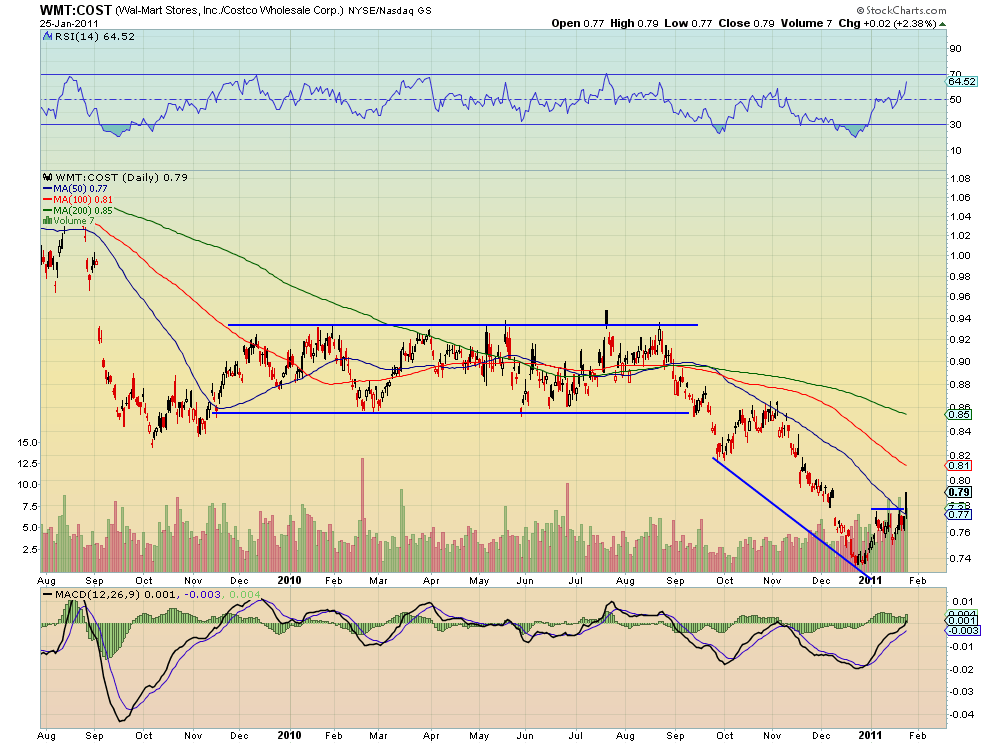
Task: Click the 64.52 RSI value tag
Action: 962,81
